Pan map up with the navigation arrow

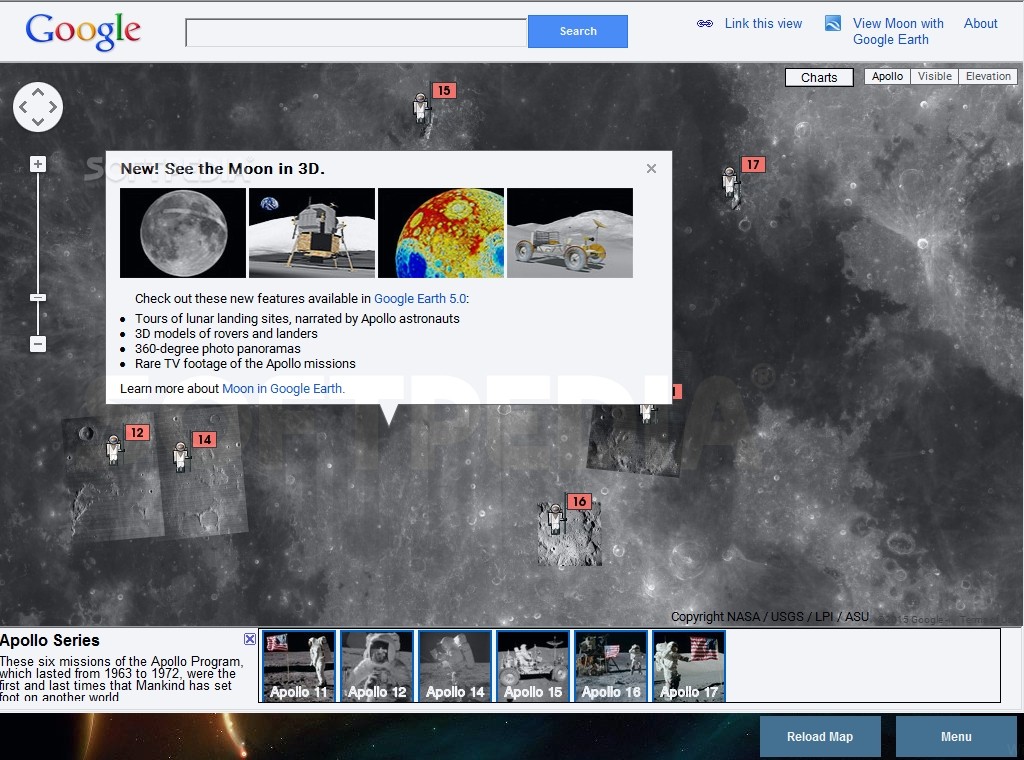tap(38, 92)
